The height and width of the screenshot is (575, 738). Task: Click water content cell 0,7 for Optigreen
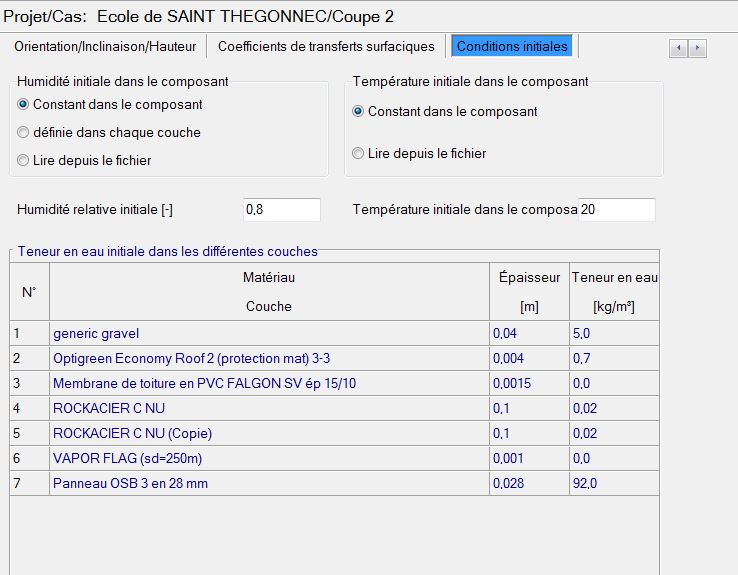(614, 359)
